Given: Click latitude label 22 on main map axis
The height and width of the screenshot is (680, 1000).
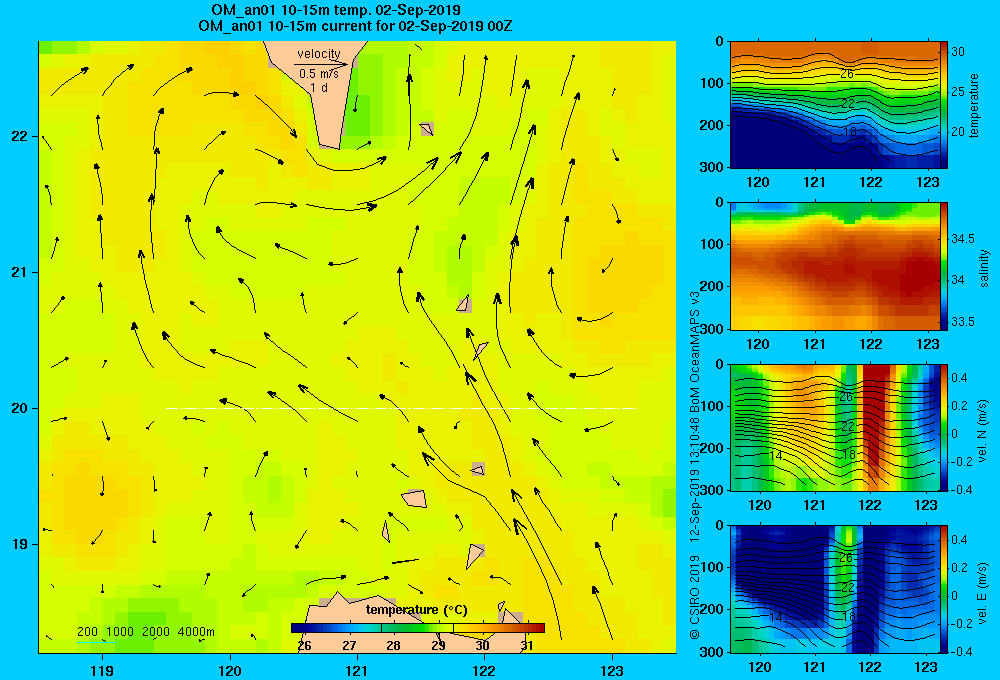Looking at the screenshot, I should 20,137.
